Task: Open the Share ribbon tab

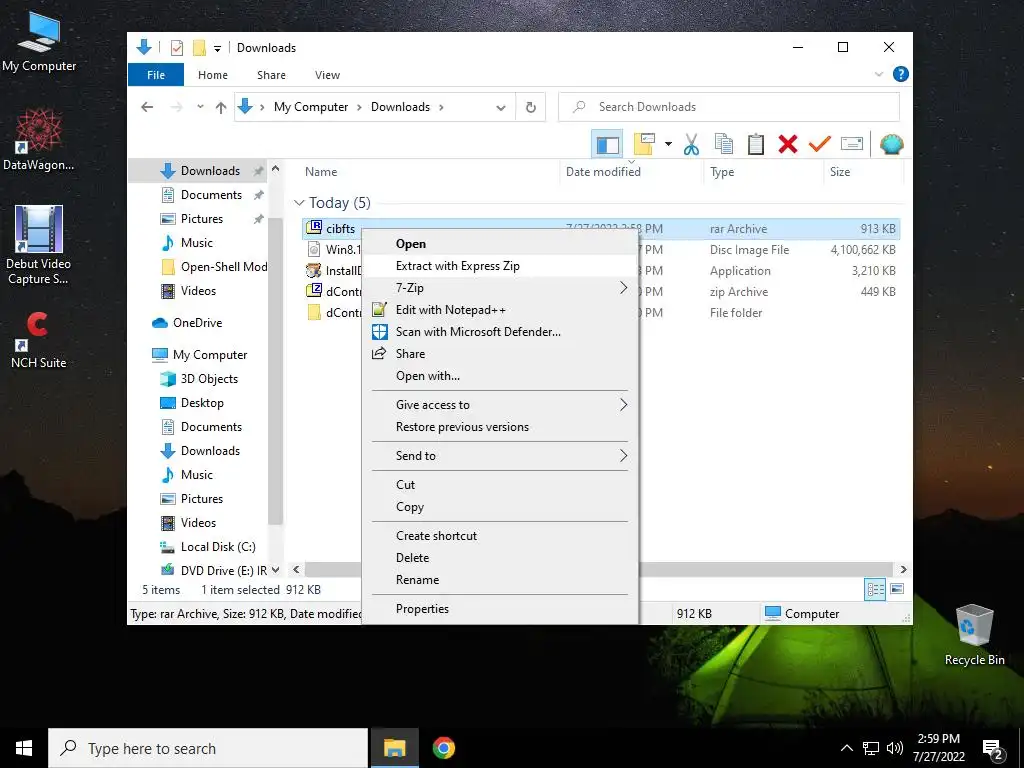Action: 271,75
